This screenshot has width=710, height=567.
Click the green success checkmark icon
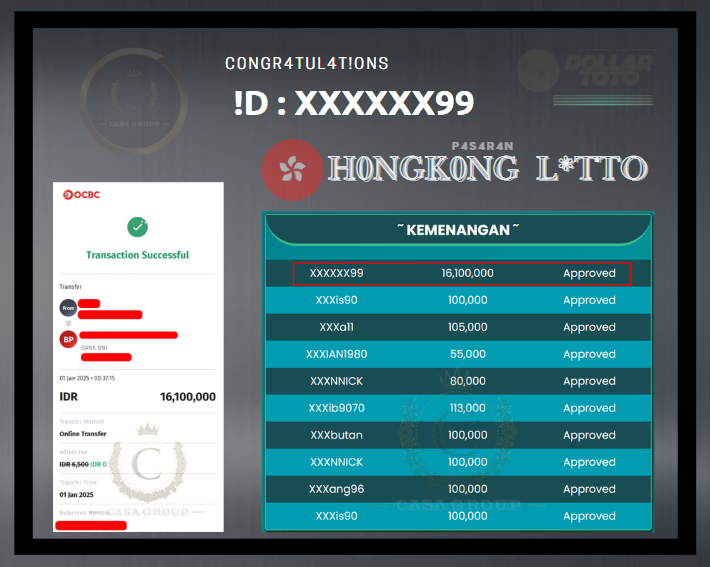tap(137, 227)
